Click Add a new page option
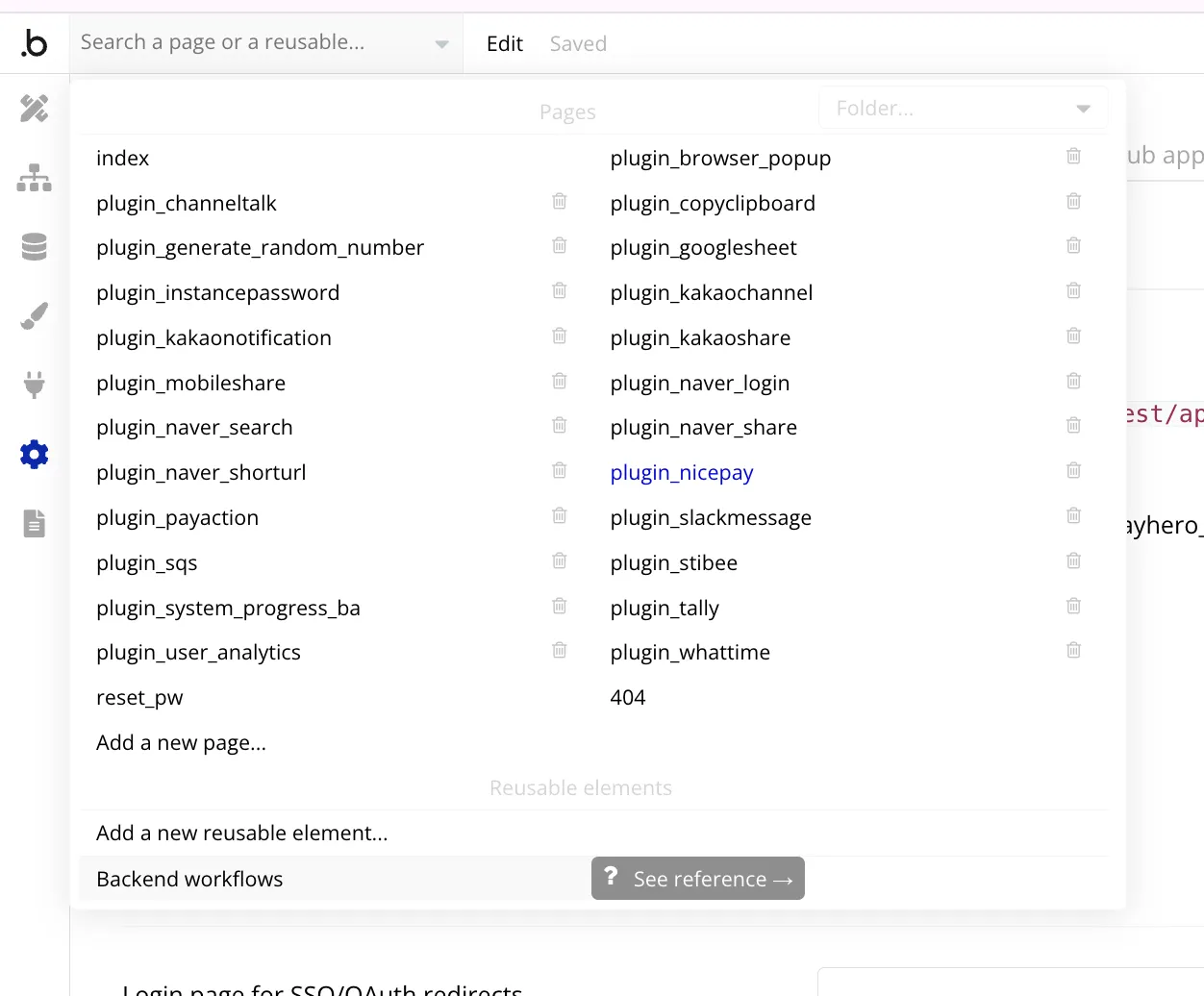 click(181, 743)
